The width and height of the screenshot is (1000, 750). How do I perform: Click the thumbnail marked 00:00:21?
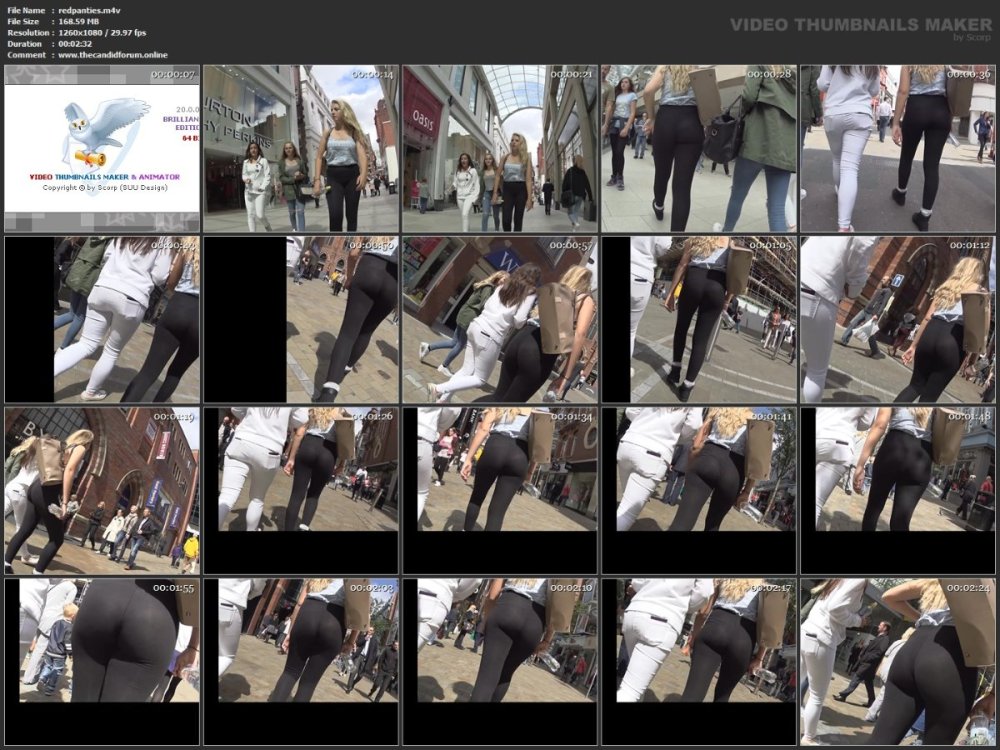coord(500,149)
